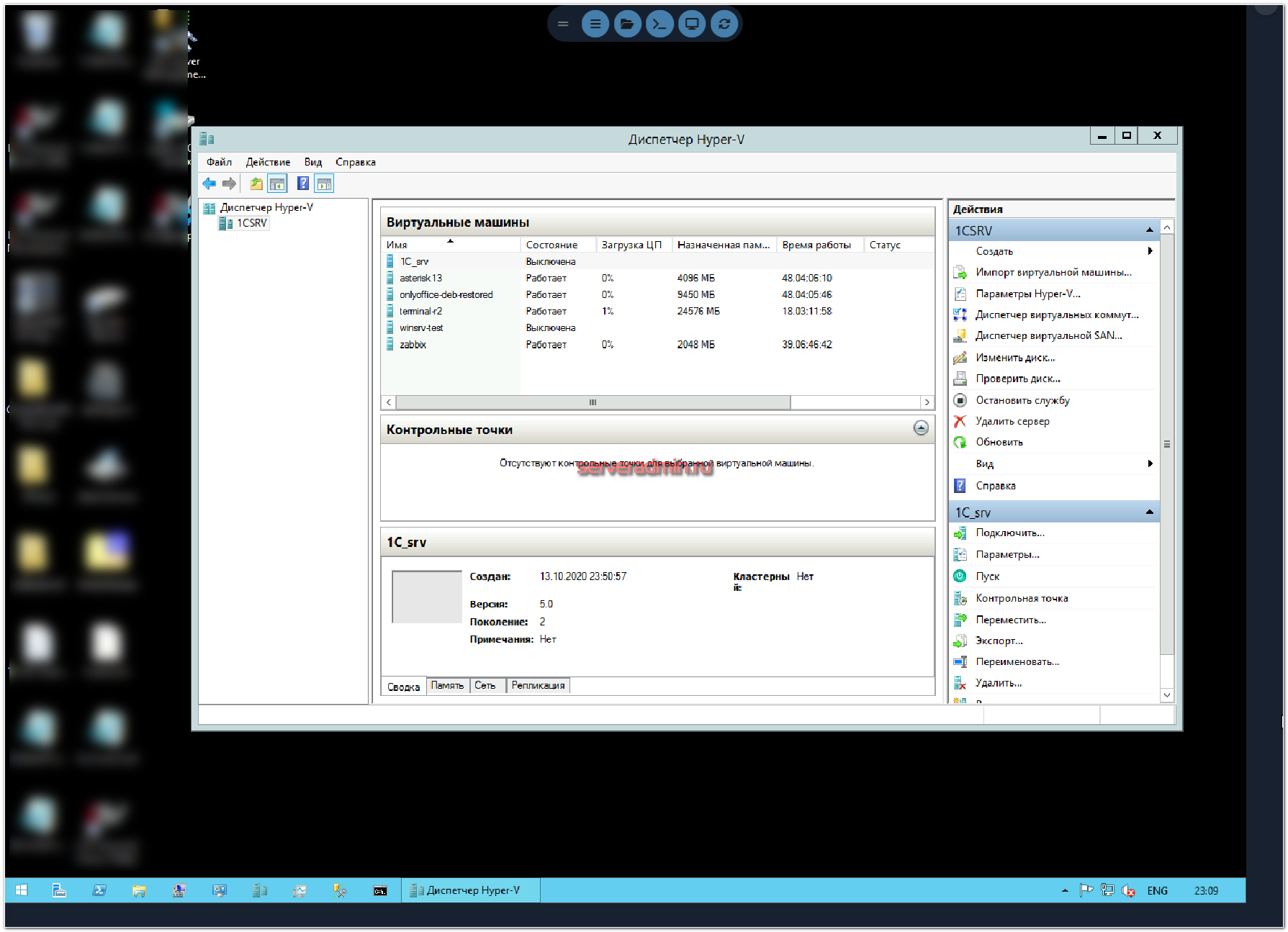Collapse the 1C_srv actions group
The image size is (1288, 932).
click(1149, 512)
